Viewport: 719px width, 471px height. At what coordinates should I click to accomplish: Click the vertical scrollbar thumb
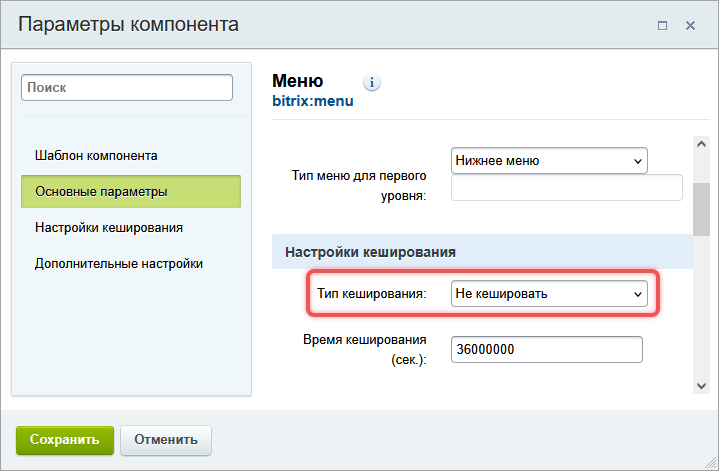tap(701, 208)
